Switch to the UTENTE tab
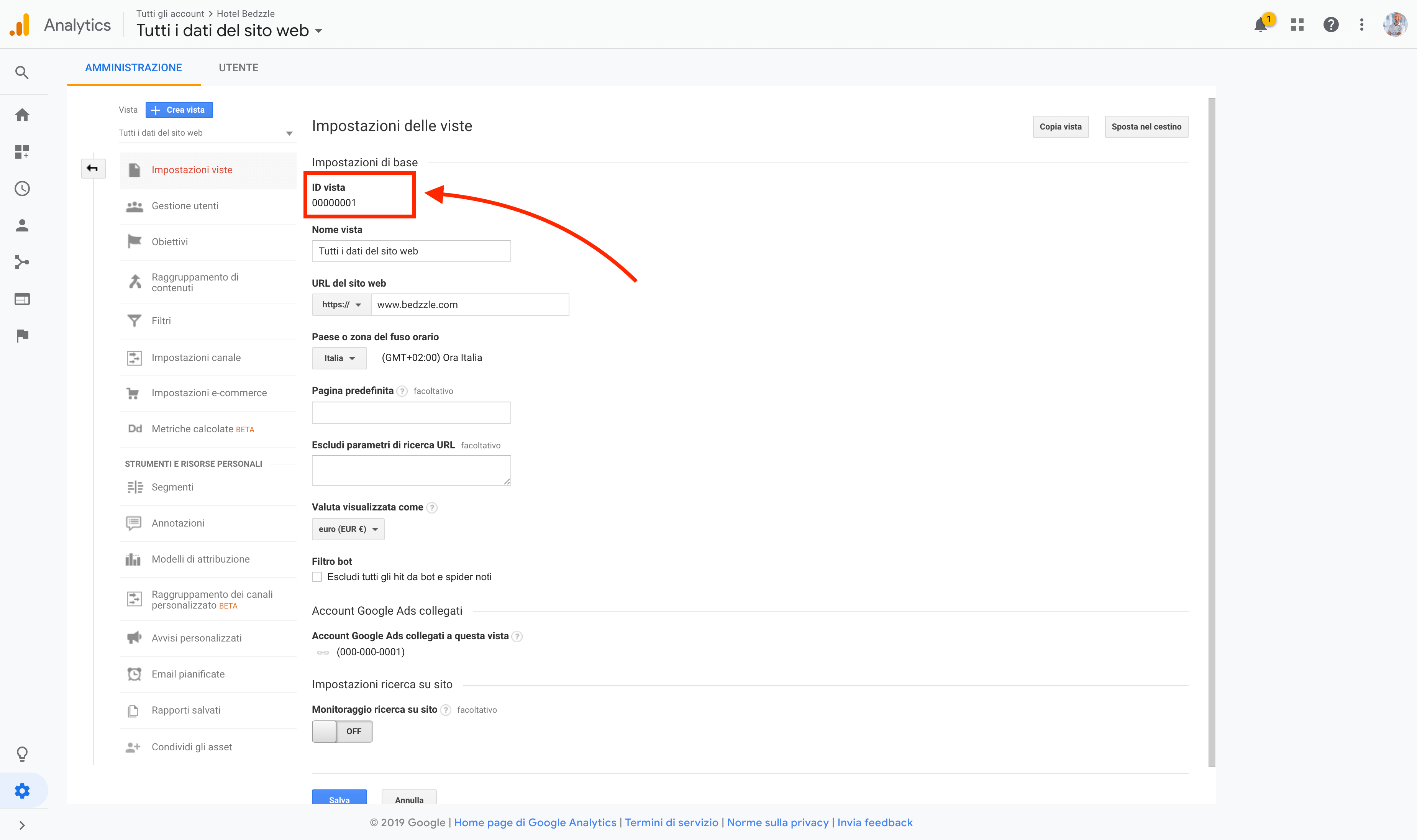Screen dimensions: 1417x840 point(239,68)
